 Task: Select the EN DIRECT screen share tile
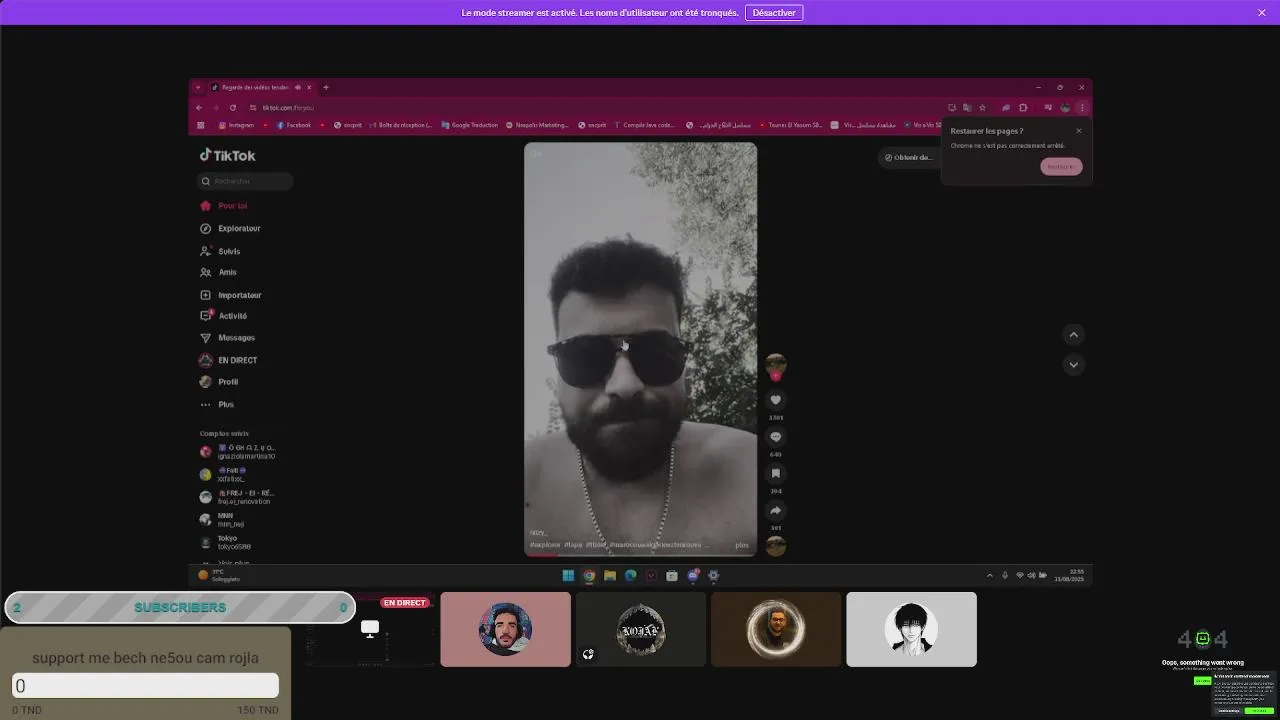tap(370, 629)
